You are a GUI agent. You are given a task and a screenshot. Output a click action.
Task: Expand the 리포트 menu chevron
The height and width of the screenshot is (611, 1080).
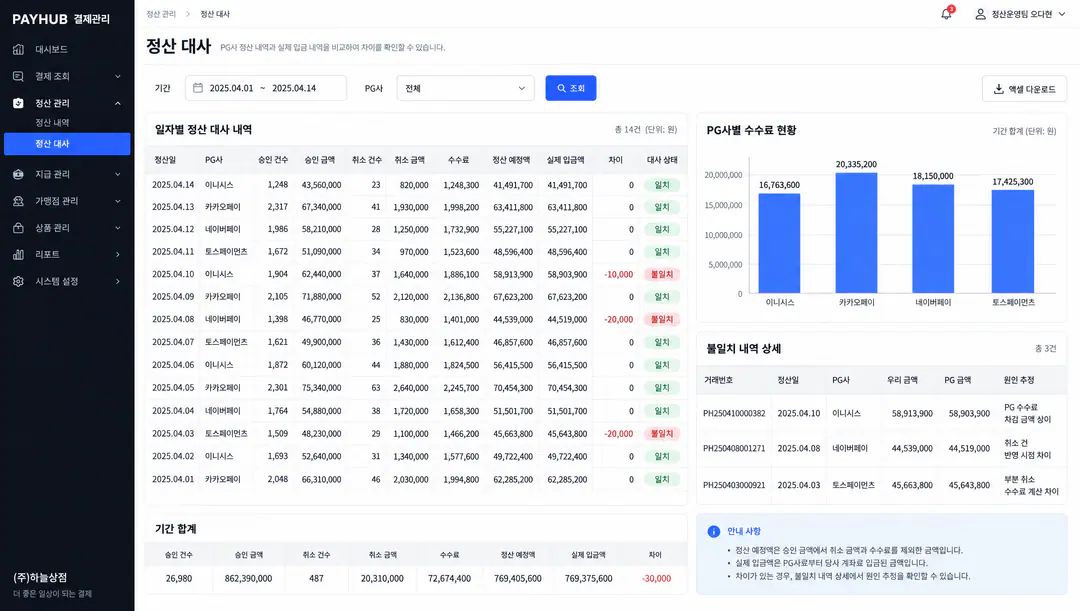point(118,255)
